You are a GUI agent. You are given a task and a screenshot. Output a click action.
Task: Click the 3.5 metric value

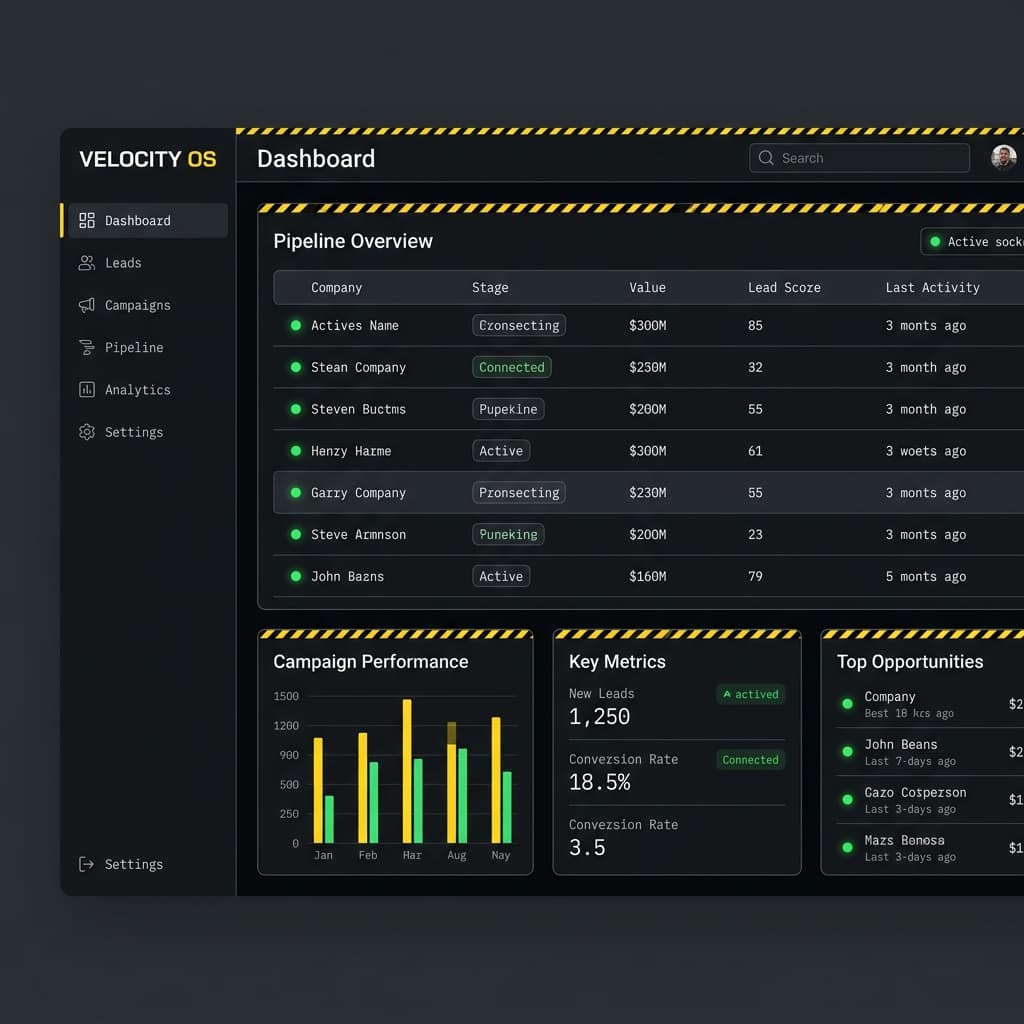coord(587,847)
